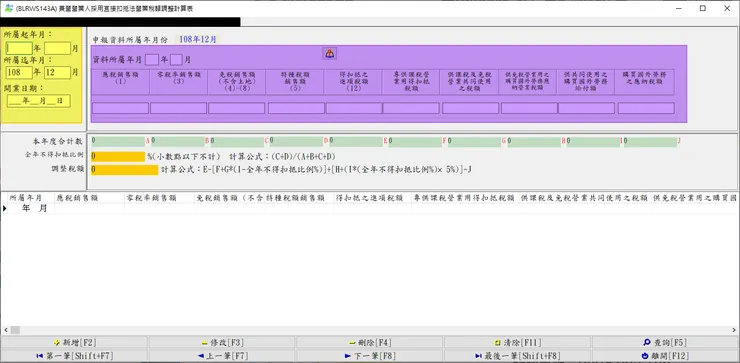Viewport: 740px width, 363px height.
Task: Click the 開業日期 date input field
Action: pos(39,101)
